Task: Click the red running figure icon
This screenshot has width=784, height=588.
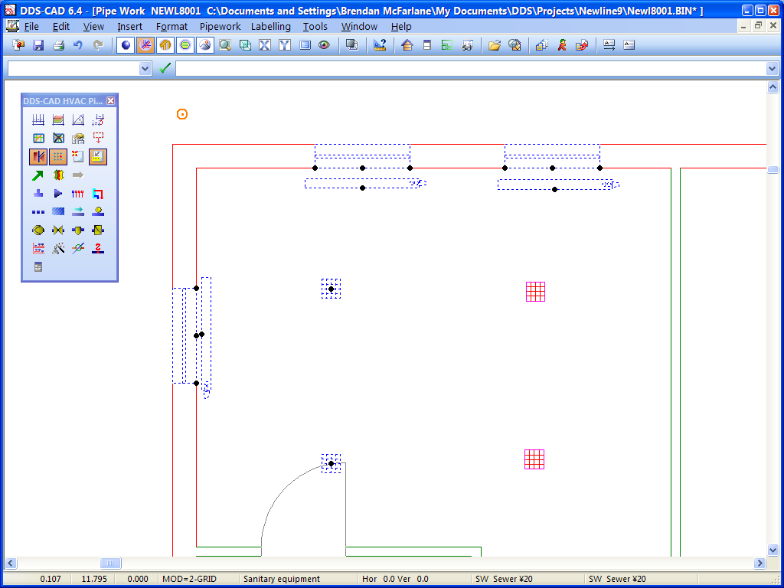Action: pyautogui.click(x=562, y=46)
